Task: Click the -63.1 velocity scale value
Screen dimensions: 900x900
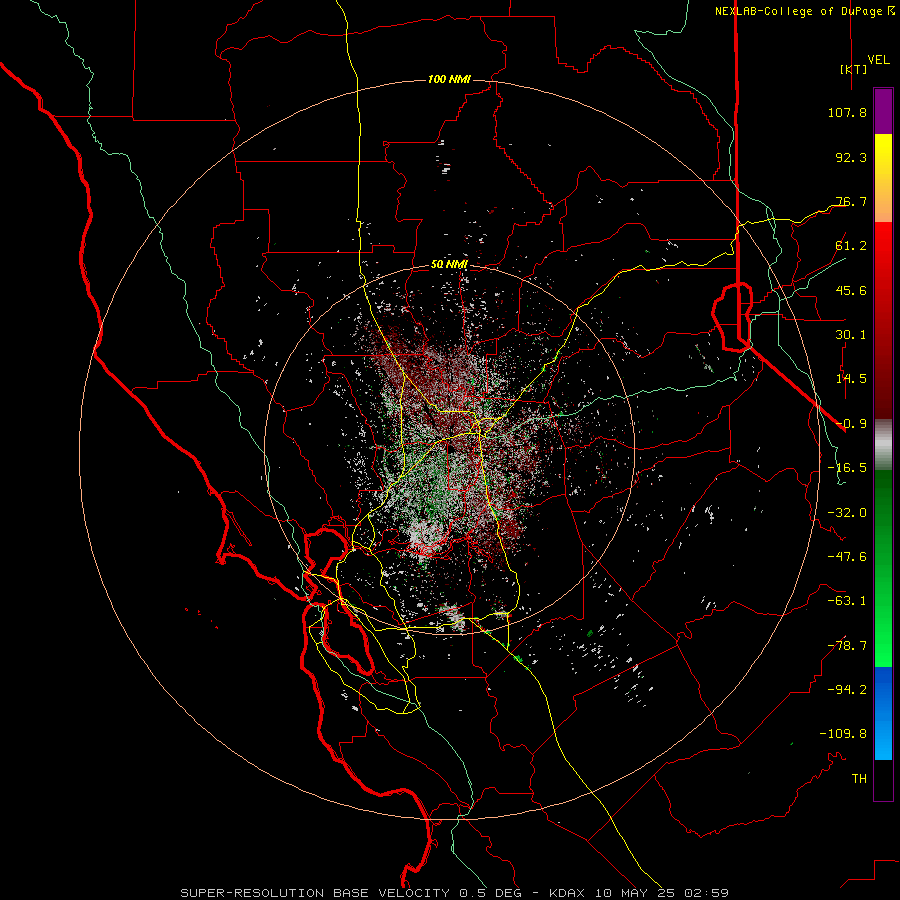Action: (847, 601)
